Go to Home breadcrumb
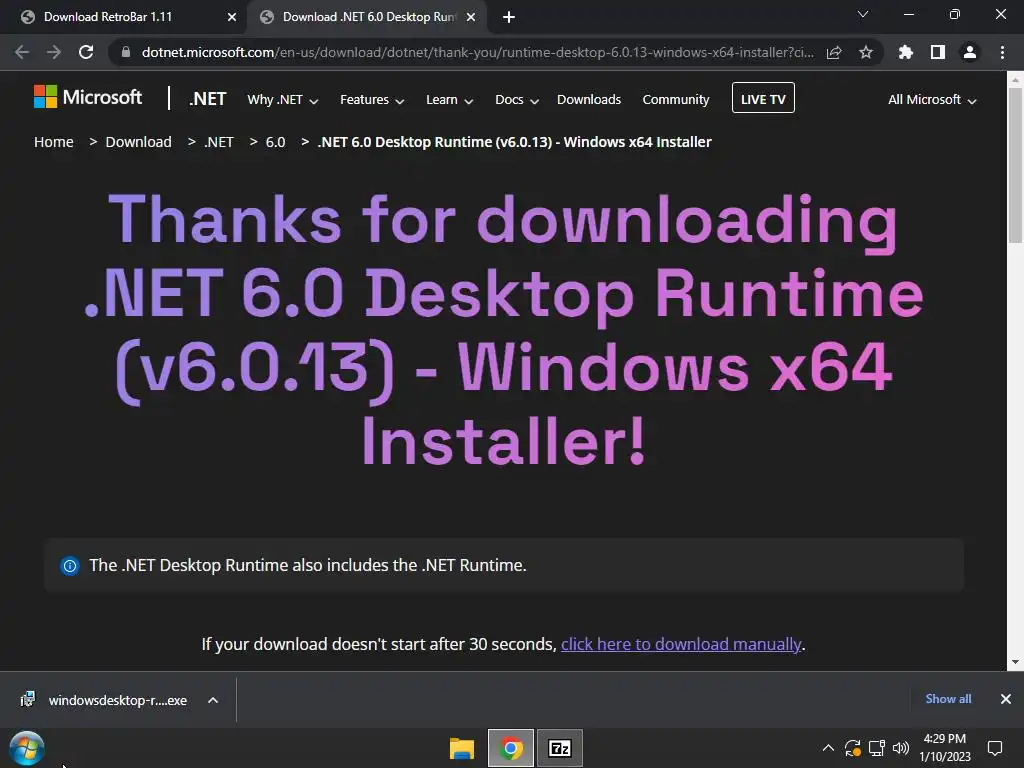The image size is (1024, 768). coord(54,142)
